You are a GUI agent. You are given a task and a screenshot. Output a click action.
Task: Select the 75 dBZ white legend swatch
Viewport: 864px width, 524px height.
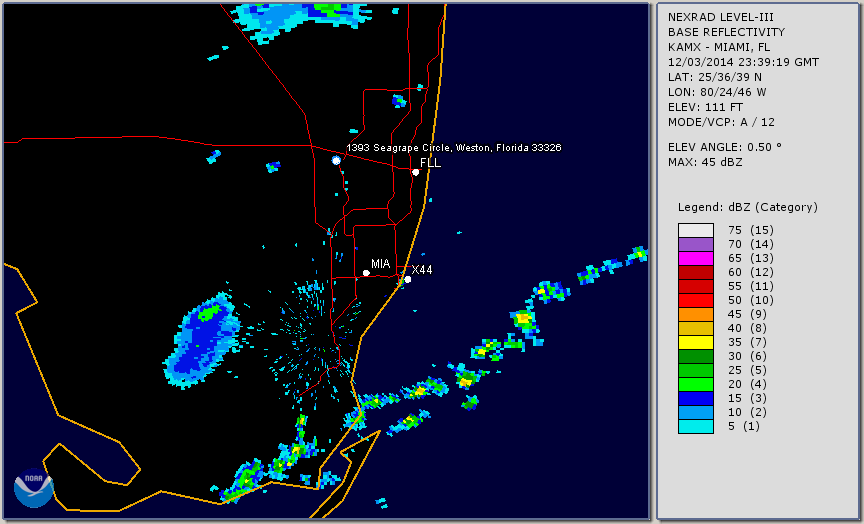(x=696, y=230)
